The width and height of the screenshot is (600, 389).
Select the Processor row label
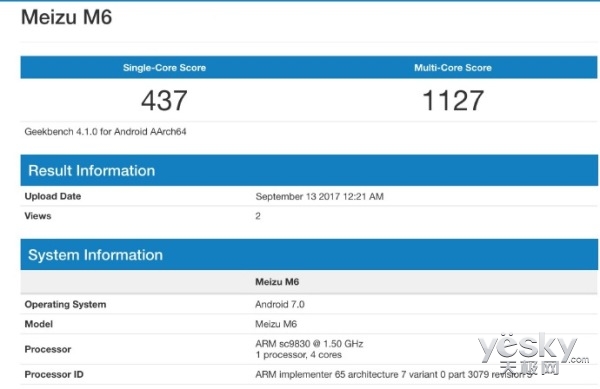tap(48, 349)
